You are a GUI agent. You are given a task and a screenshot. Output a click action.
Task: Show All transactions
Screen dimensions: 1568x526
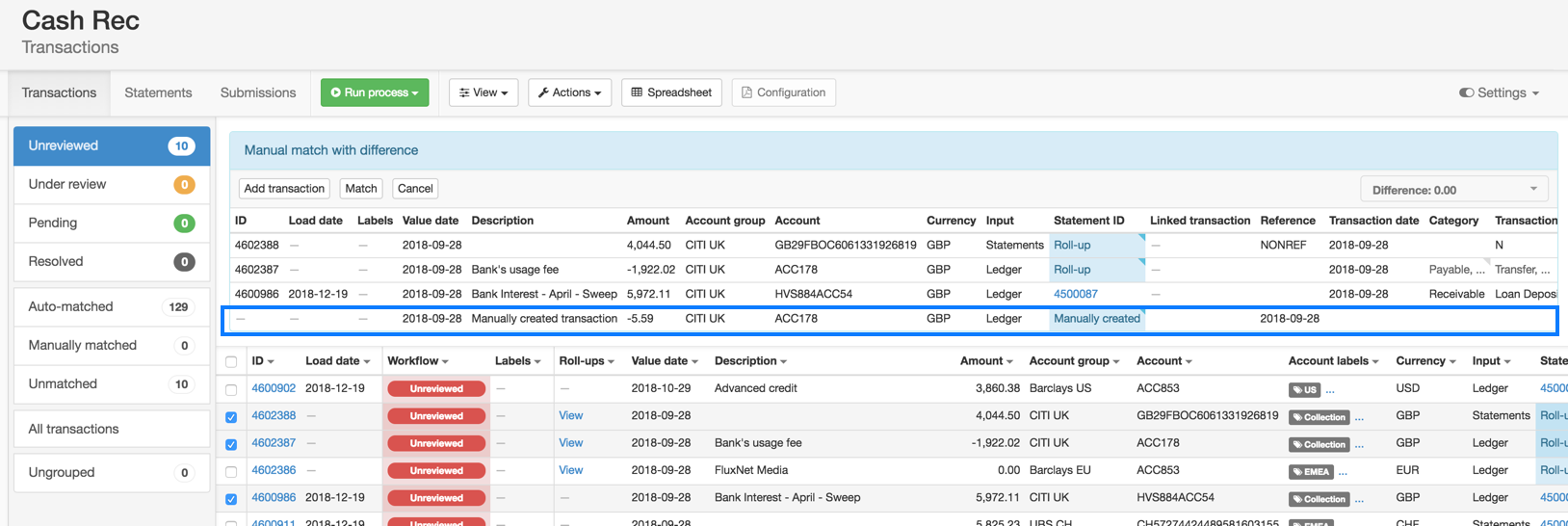[x=112, y=429]
